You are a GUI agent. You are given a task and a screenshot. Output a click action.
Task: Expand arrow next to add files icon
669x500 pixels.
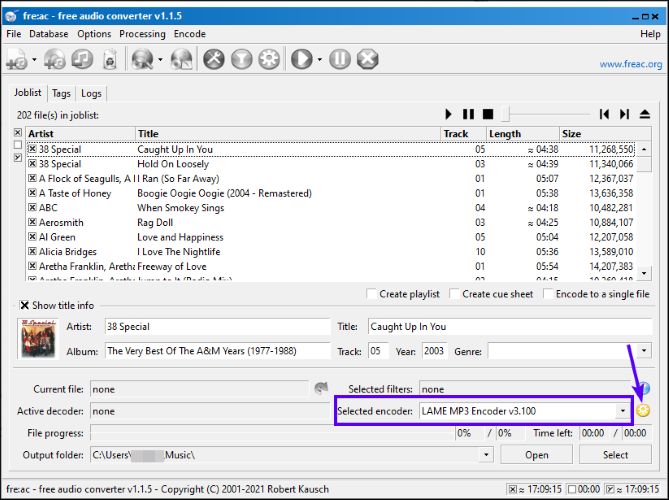(x=34, y=59)
